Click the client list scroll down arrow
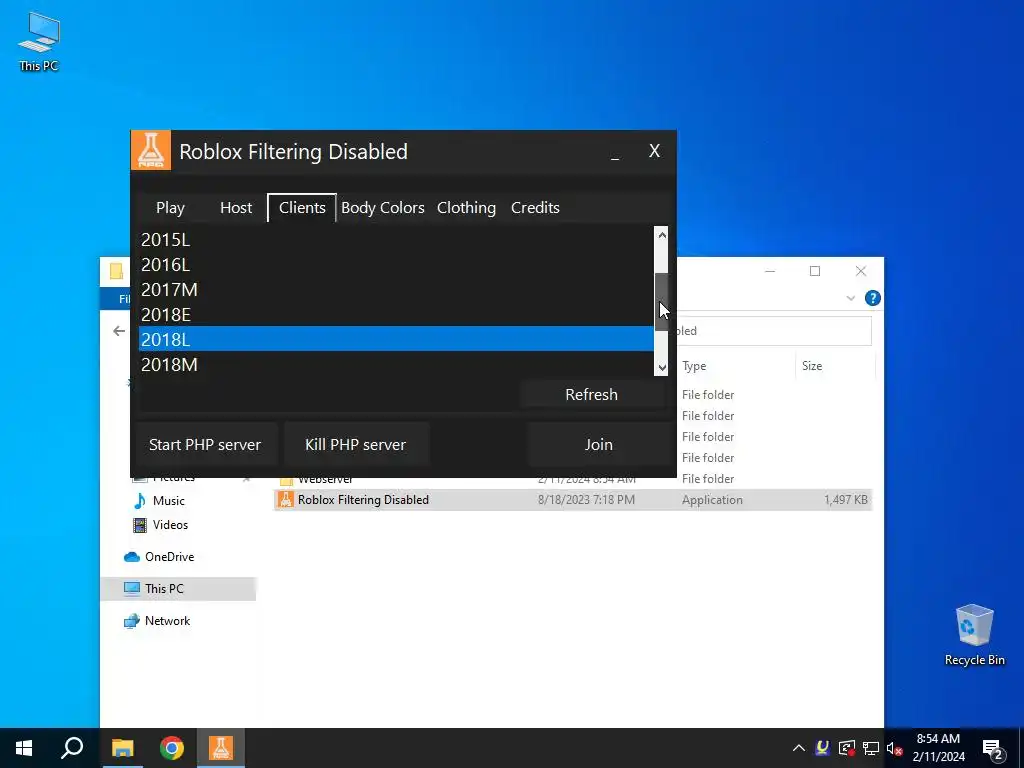The image size is (1024, 768). click(x=662, y=368)
